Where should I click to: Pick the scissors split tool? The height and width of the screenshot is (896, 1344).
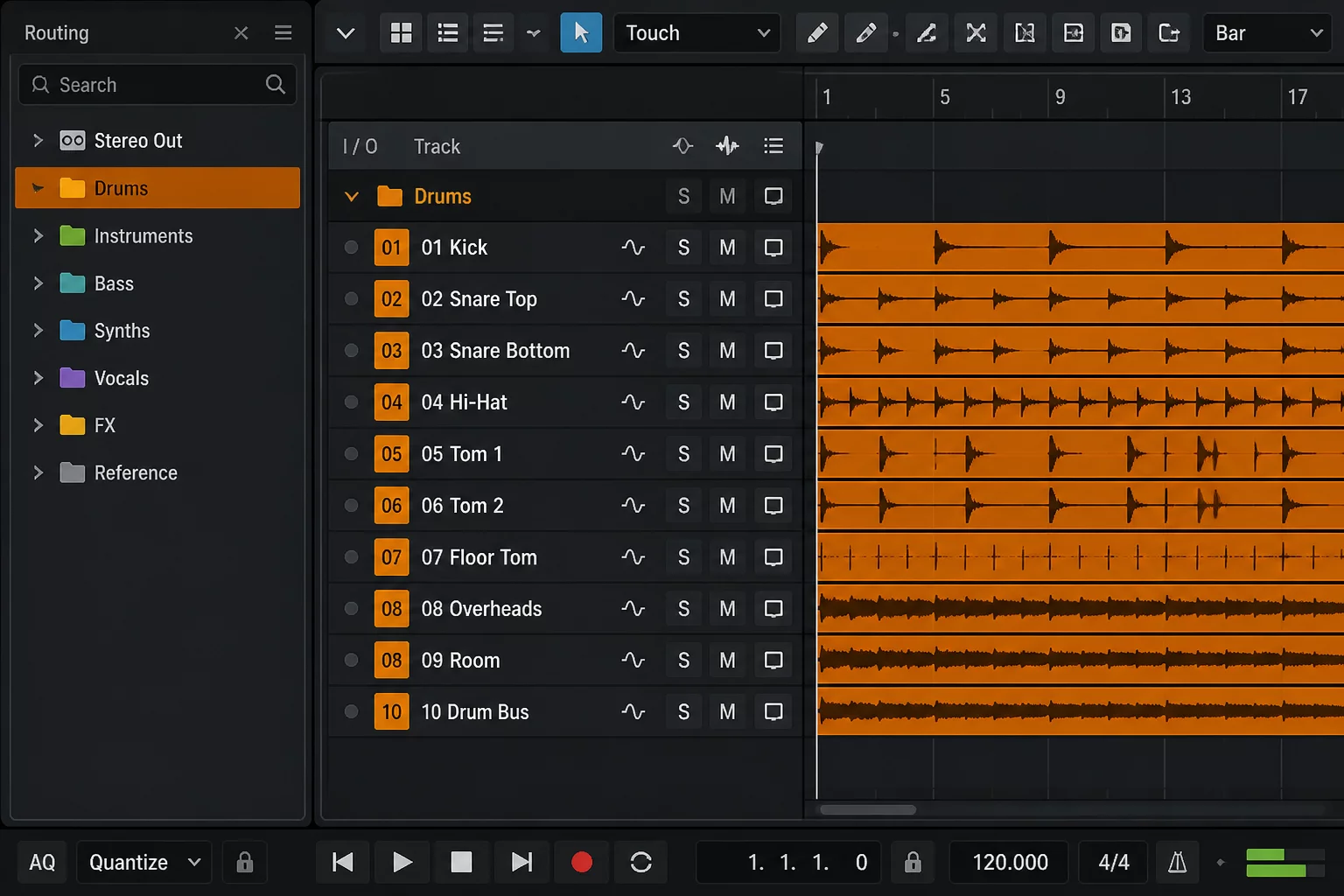tap(976, 33)
